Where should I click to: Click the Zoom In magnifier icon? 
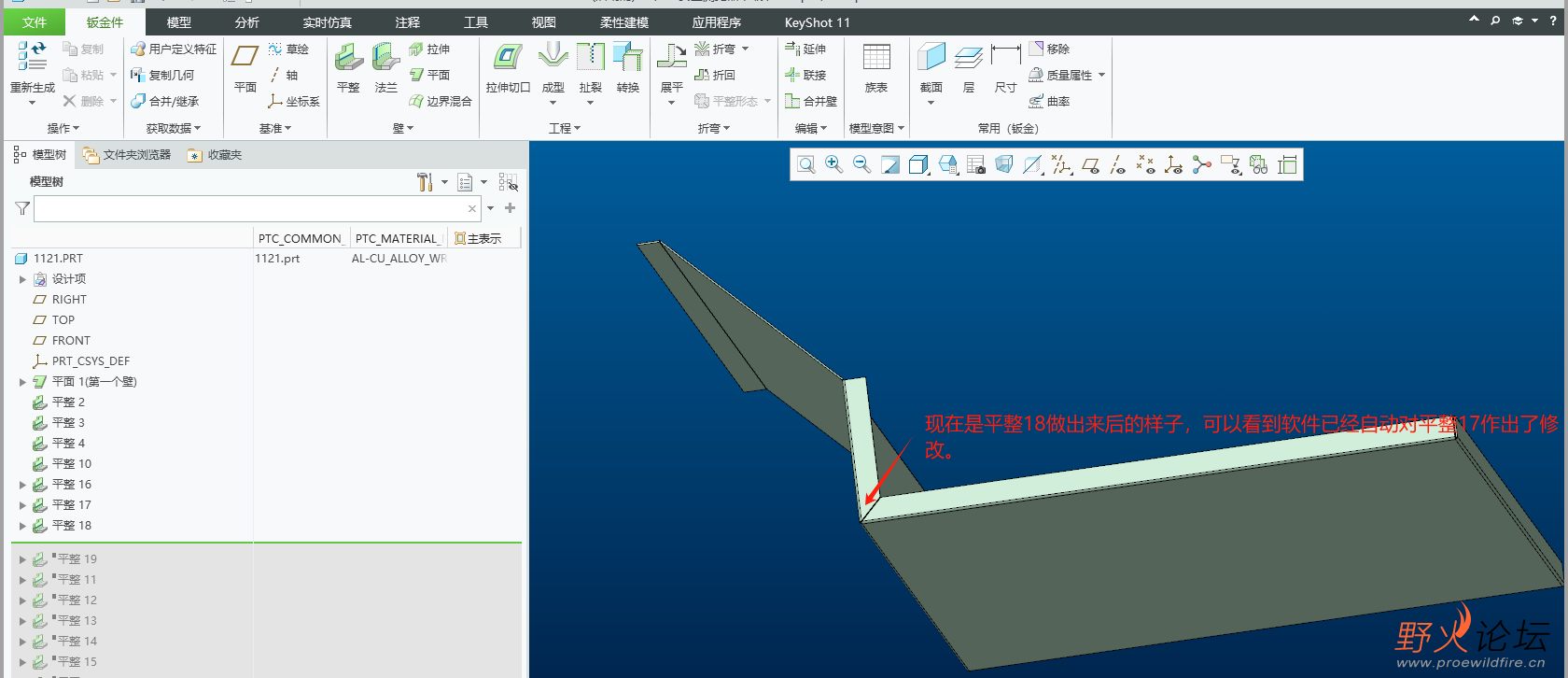click(834, 165)
